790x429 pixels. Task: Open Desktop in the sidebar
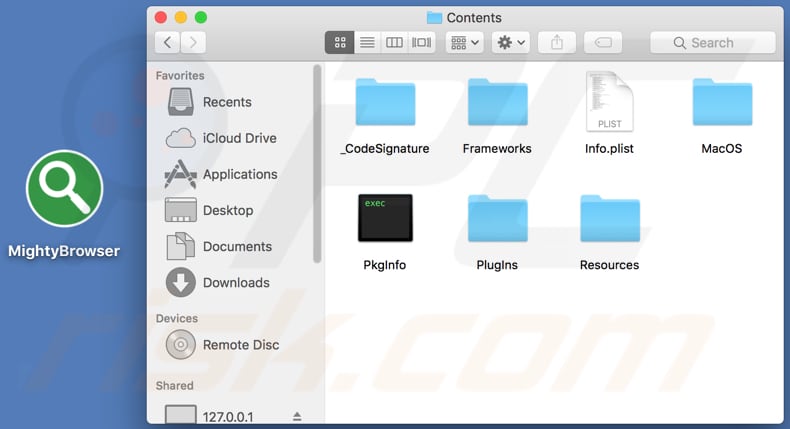click(x=210, y=210)
